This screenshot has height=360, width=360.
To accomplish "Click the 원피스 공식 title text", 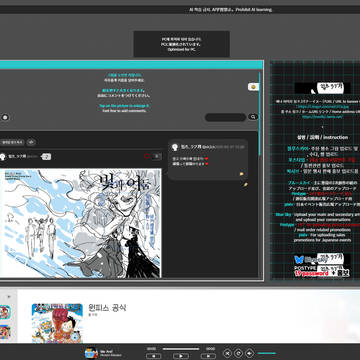I will tap(107, 308).
